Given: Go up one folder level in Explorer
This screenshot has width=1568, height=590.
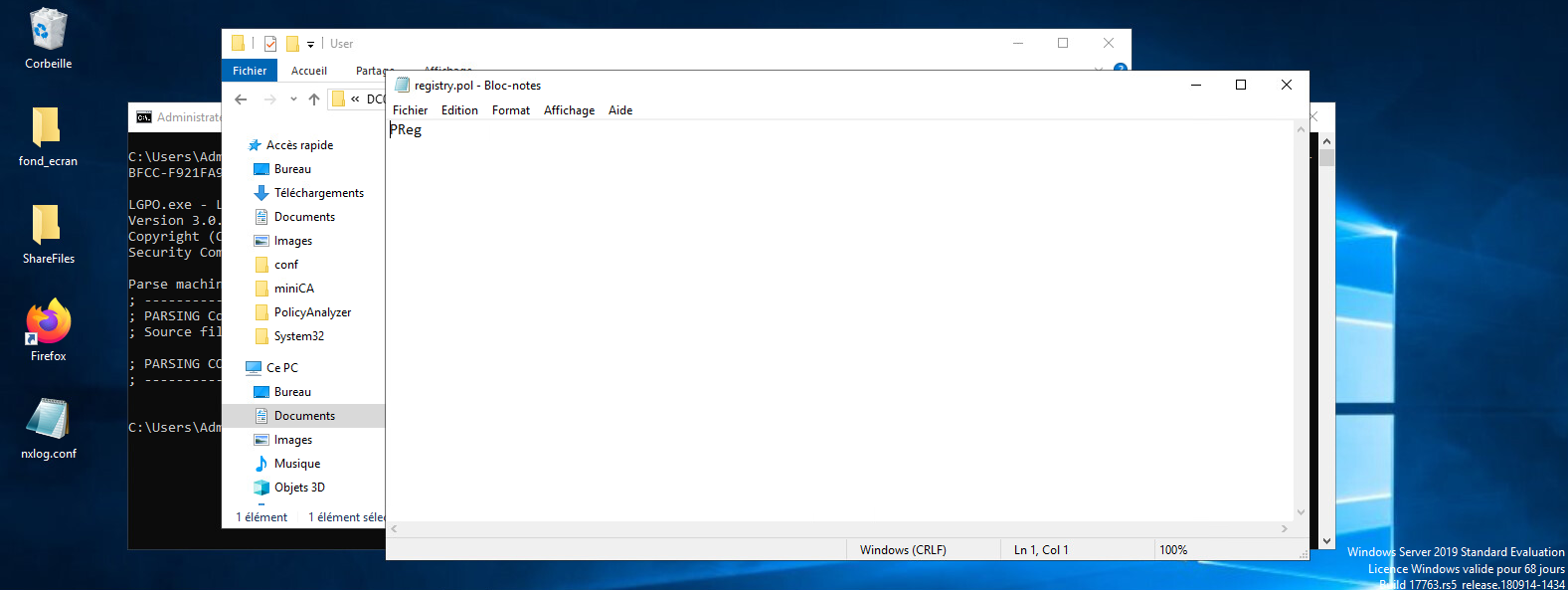Looking at the screenshot, I should tap(314, 99).
